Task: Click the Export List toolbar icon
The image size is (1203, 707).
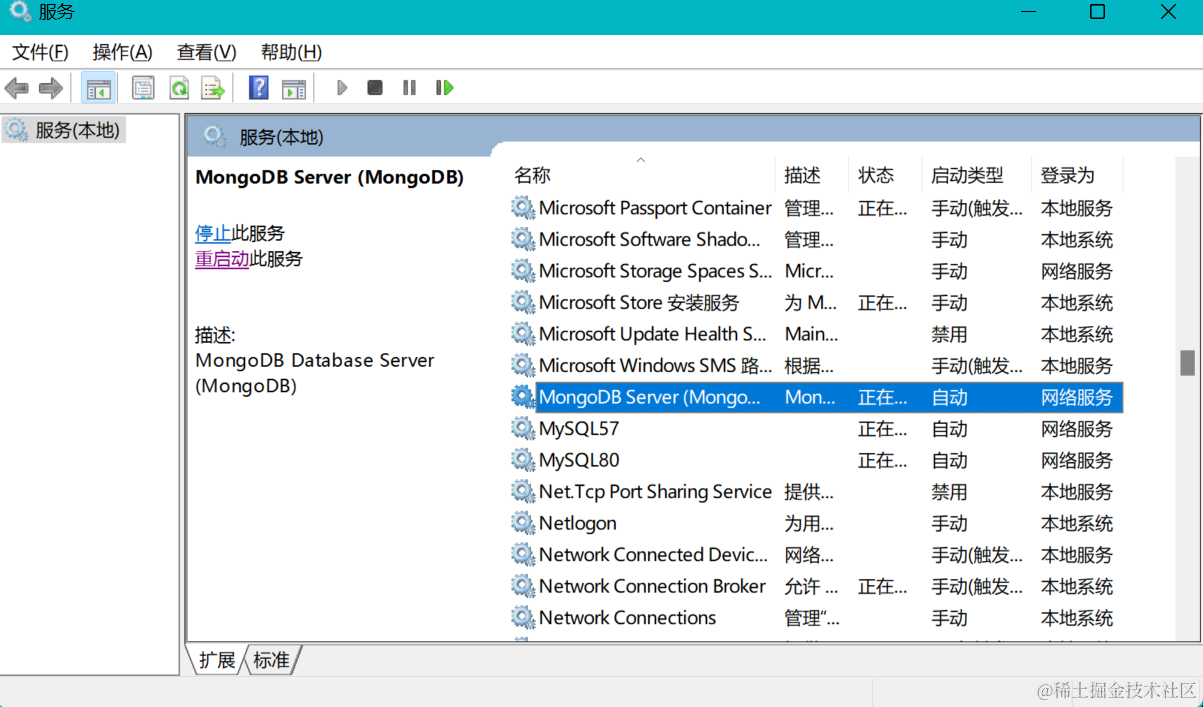Action: (x=212, y=88)
